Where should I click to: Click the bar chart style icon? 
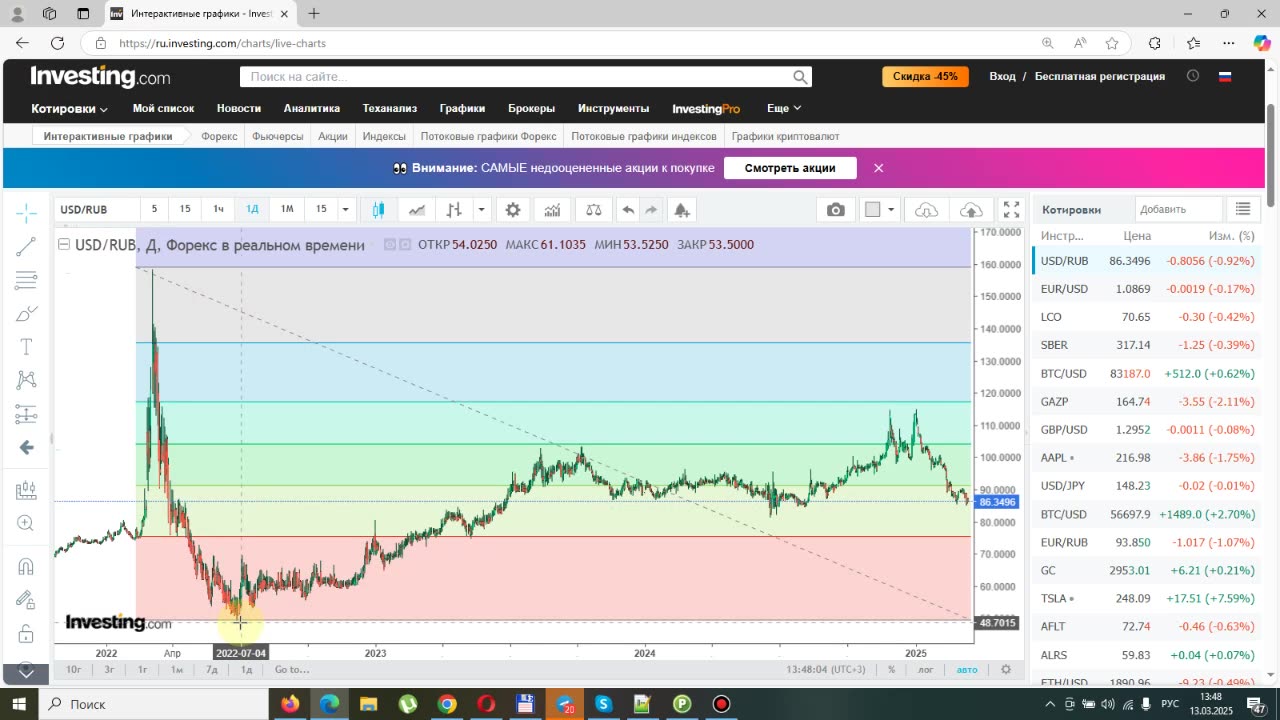pyautogui.click(x=454, y=210)
